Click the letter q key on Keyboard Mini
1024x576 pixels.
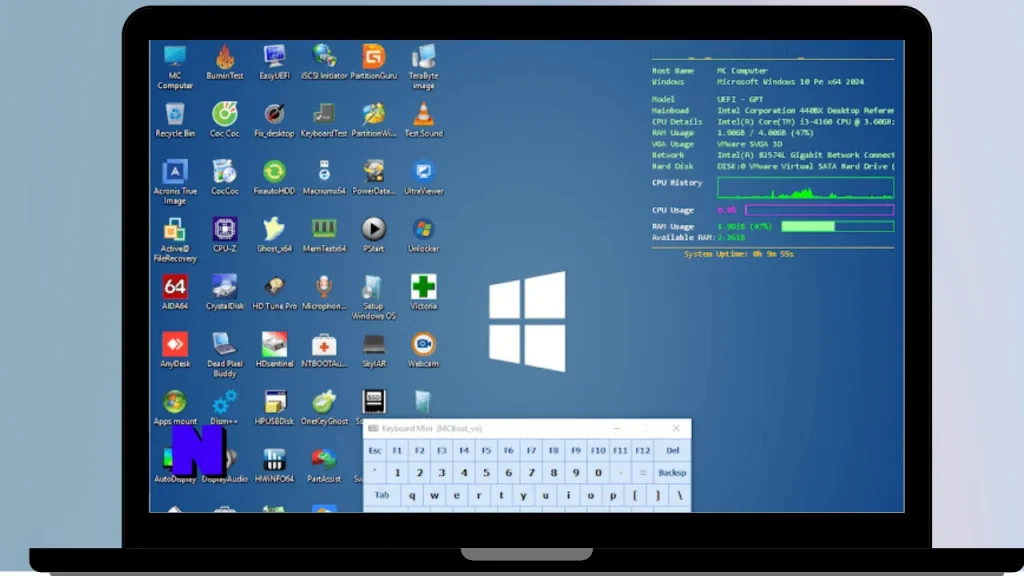point(412,496)
